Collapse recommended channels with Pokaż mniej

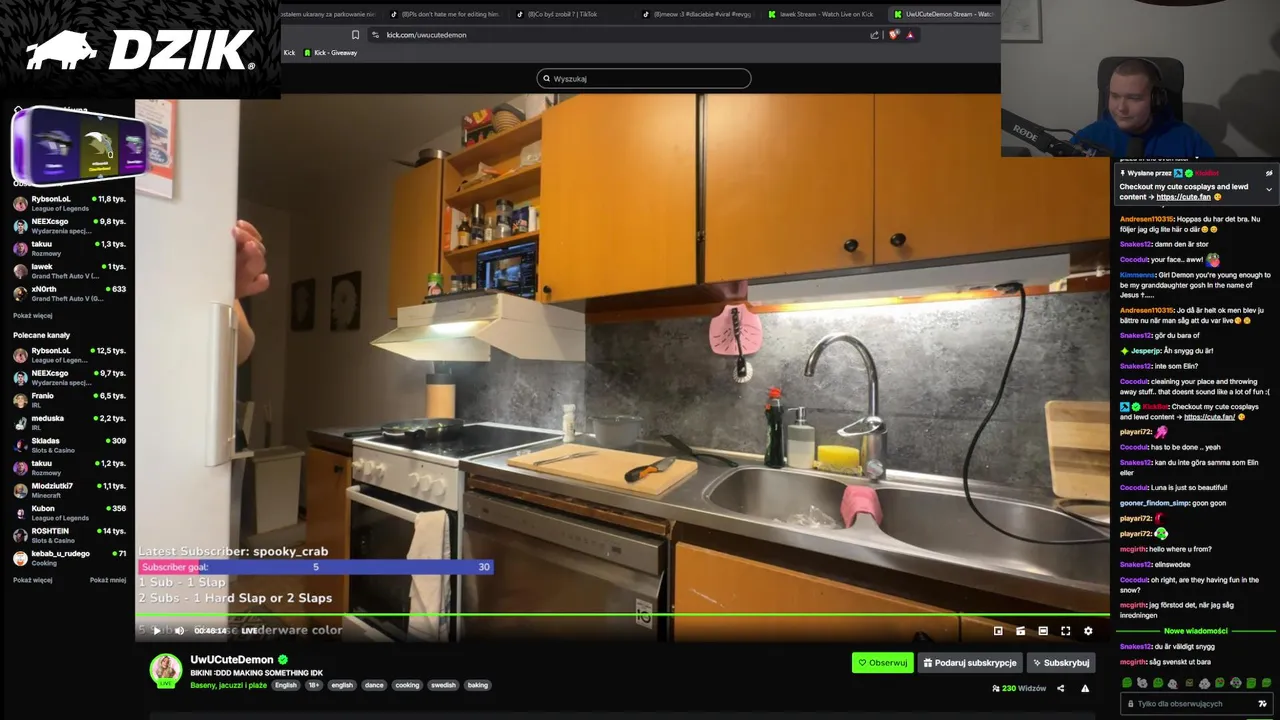click(108, 580)
